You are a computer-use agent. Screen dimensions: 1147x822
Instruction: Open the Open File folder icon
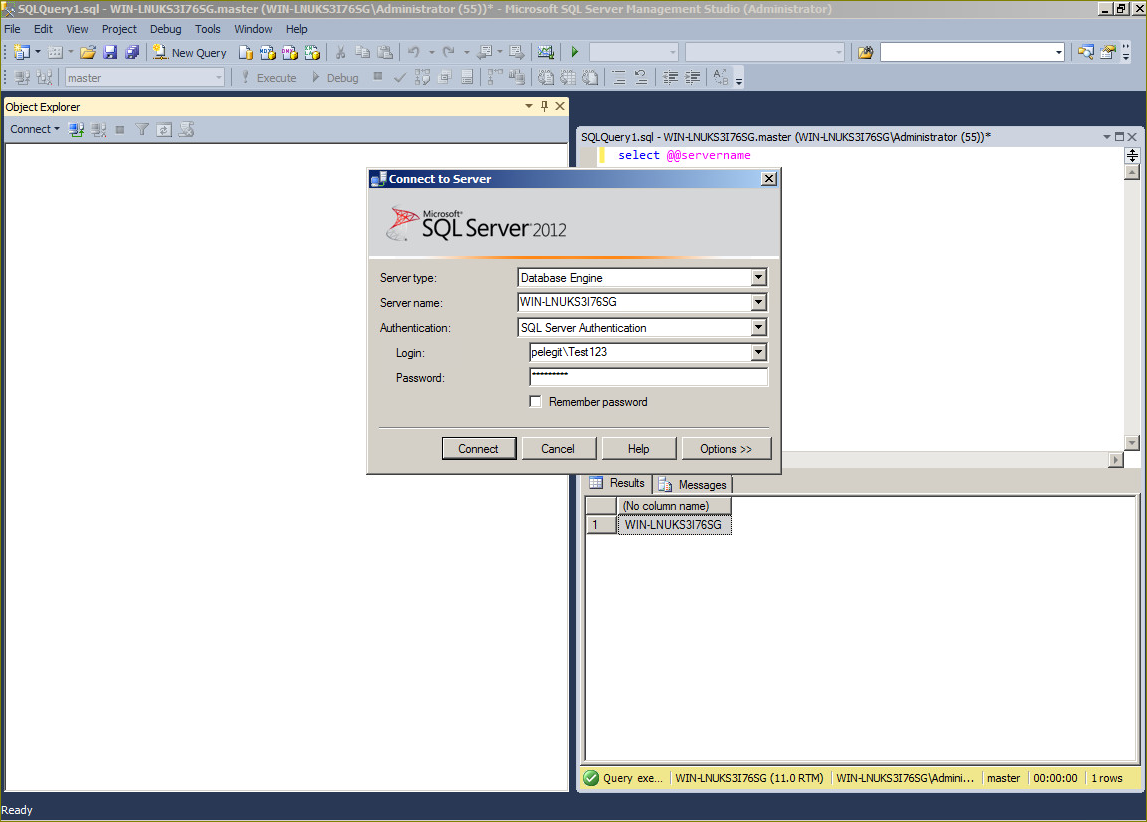(x=88, y=53)
